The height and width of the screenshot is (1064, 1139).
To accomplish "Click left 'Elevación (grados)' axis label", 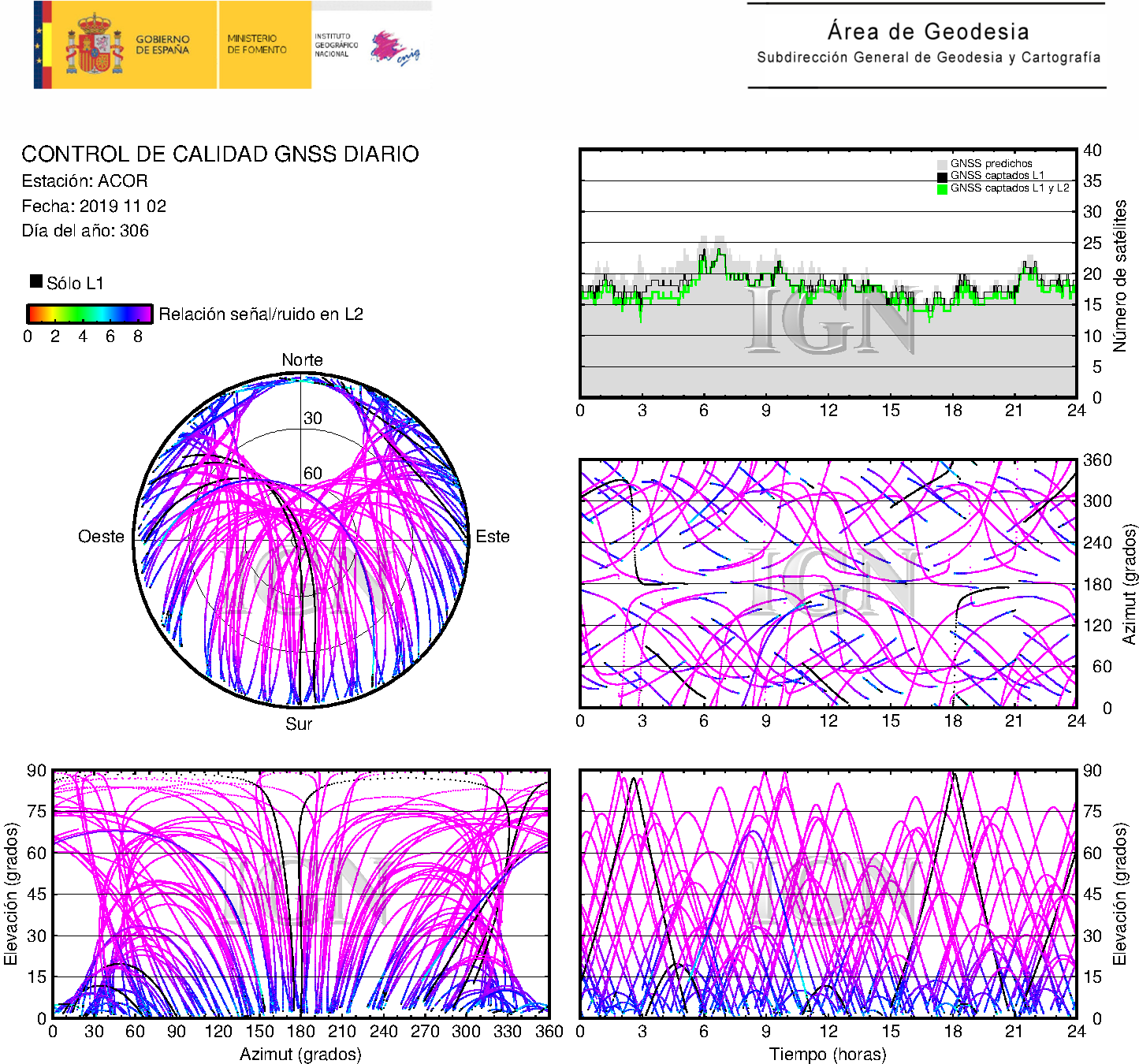I will coord(10,894).
